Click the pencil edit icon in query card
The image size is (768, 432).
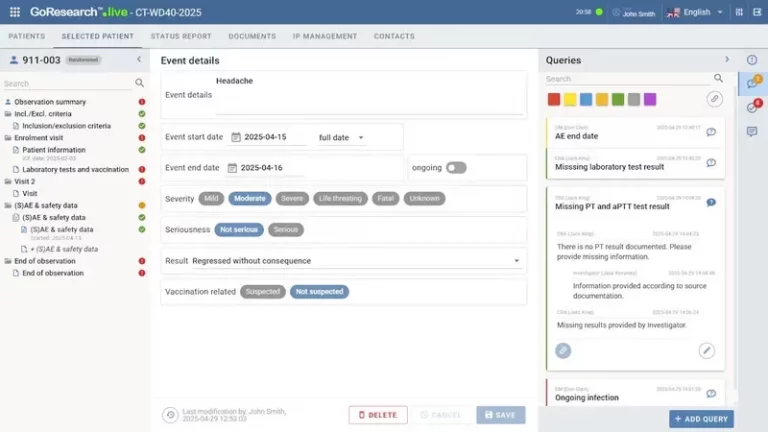[706, 350]
